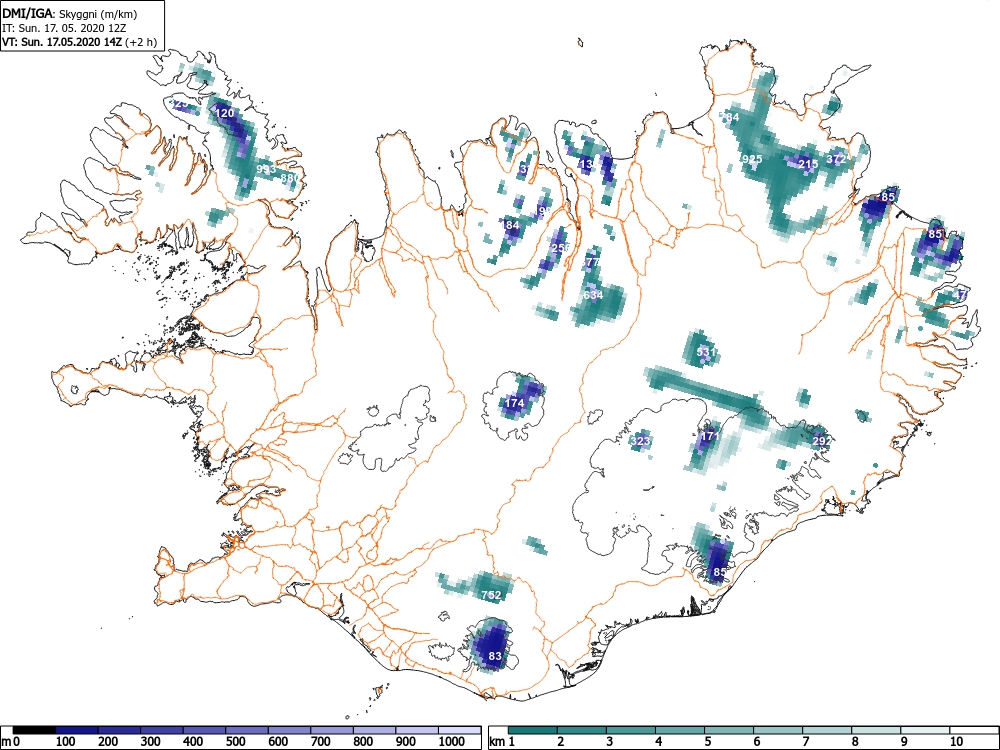Click the 400–500 m purple-blue legend swatch

(x=205, y=730)
